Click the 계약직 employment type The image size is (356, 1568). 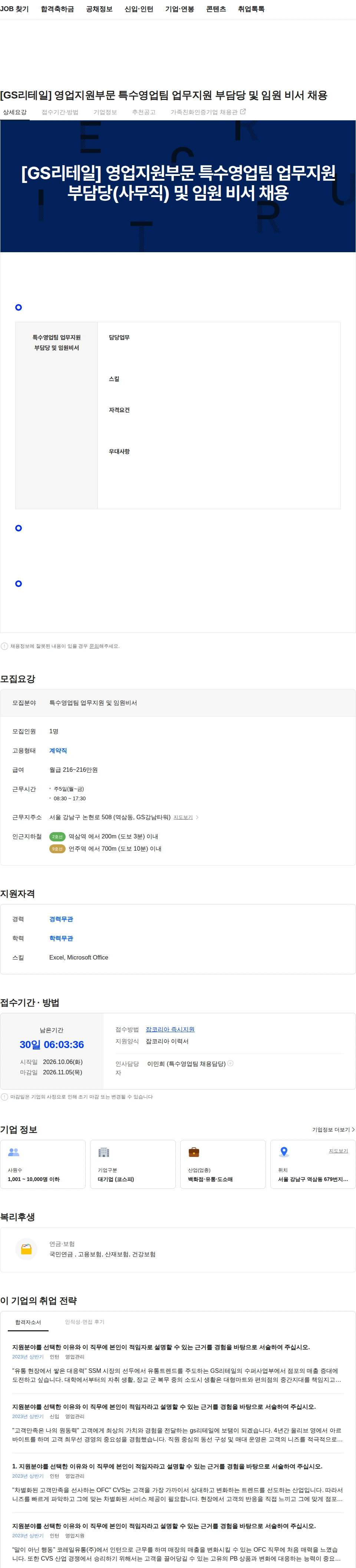coord(58,751)
